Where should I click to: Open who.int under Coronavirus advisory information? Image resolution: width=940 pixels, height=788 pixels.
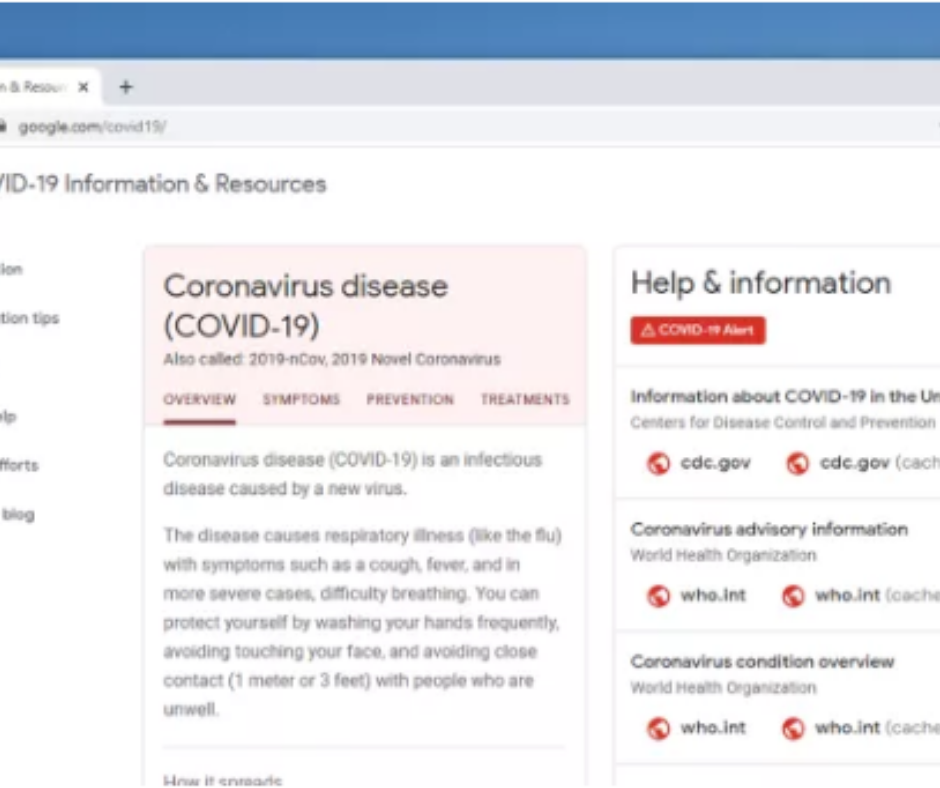pos(713,595)
